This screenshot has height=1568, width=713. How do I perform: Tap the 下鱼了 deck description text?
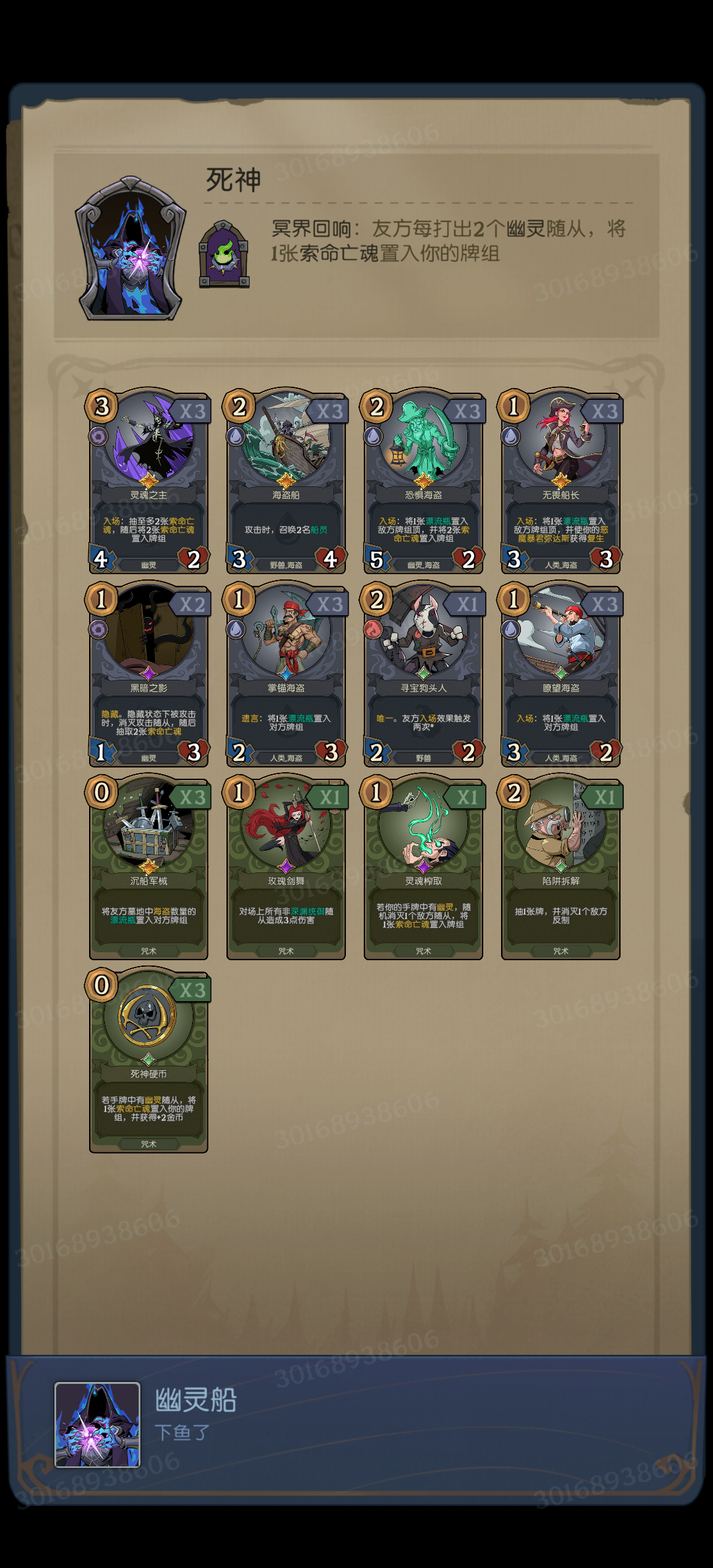click(182, 1433)
